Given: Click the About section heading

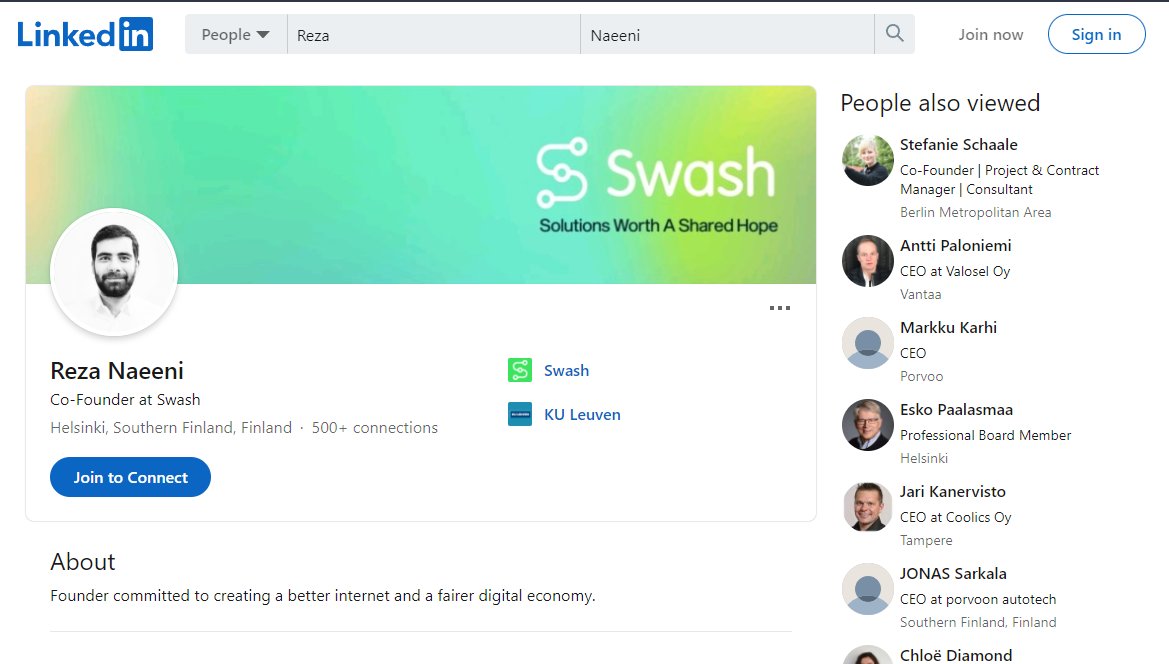Looking at the screenshot, I should (83, 562).
